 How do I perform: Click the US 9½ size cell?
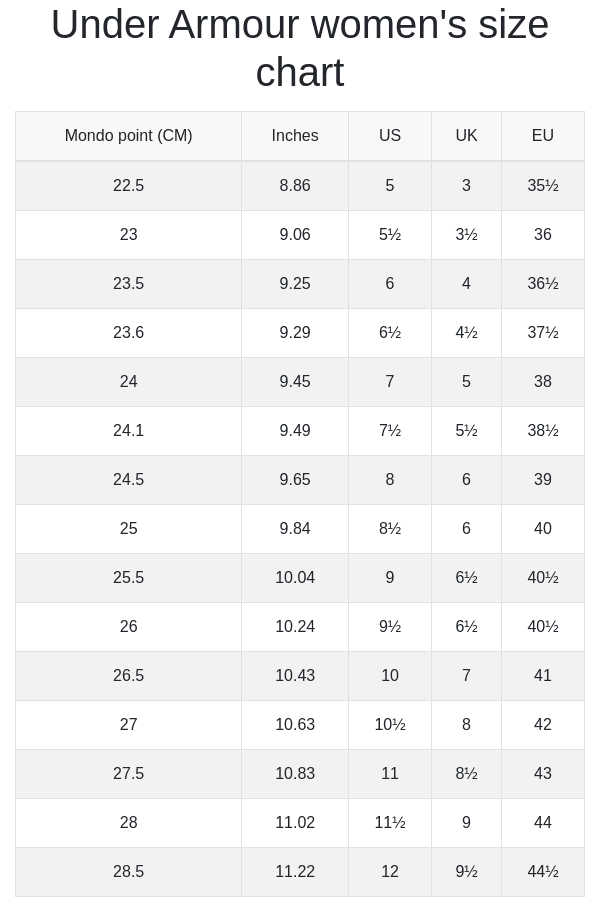[390, 627]
